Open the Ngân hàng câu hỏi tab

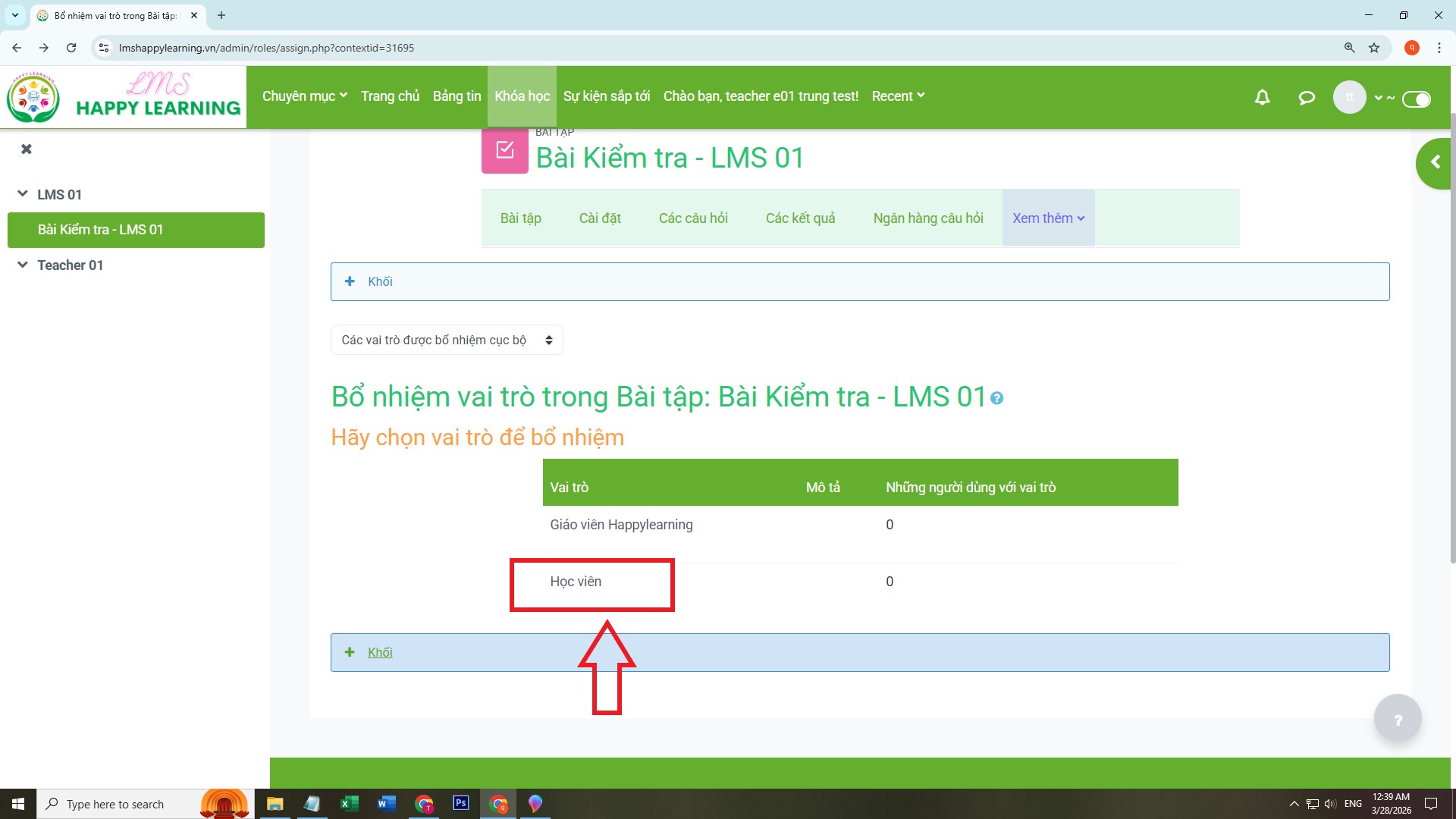(x=927, y=218)
